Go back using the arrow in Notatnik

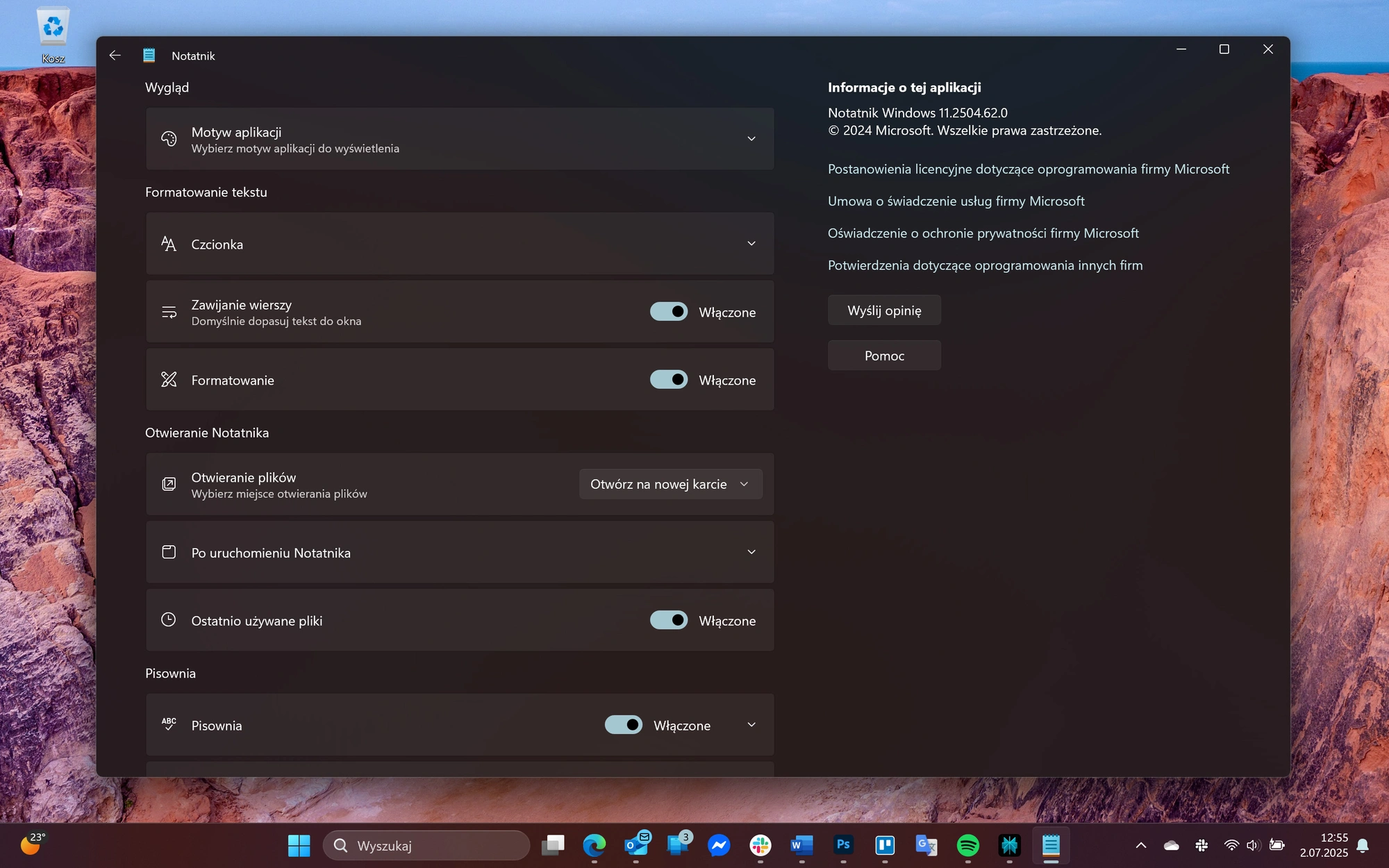115,56
